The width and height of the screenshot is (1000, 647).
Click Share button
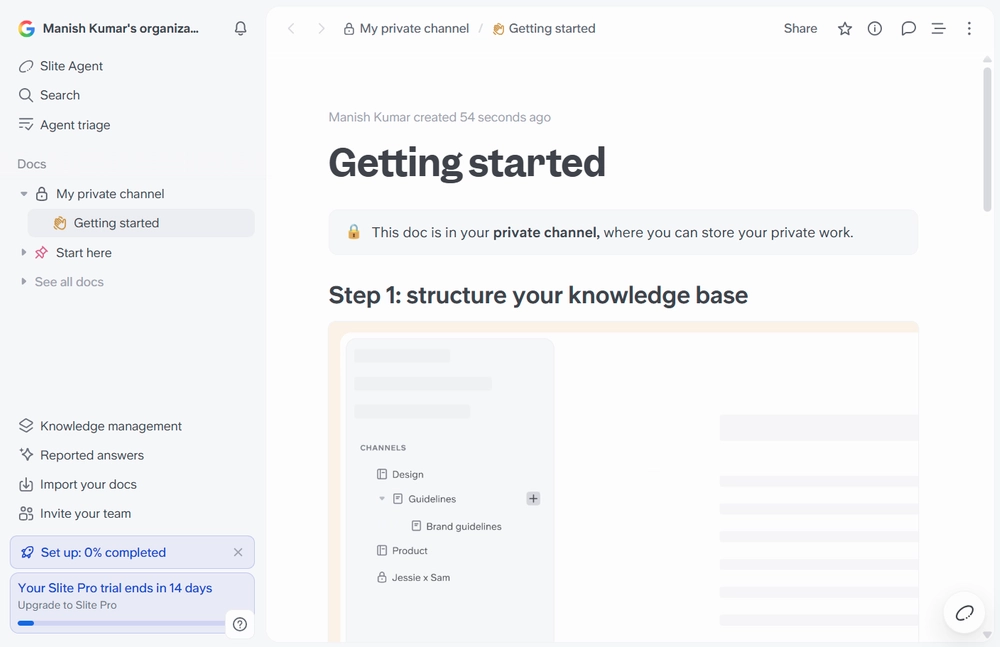(x=800, y=28)
